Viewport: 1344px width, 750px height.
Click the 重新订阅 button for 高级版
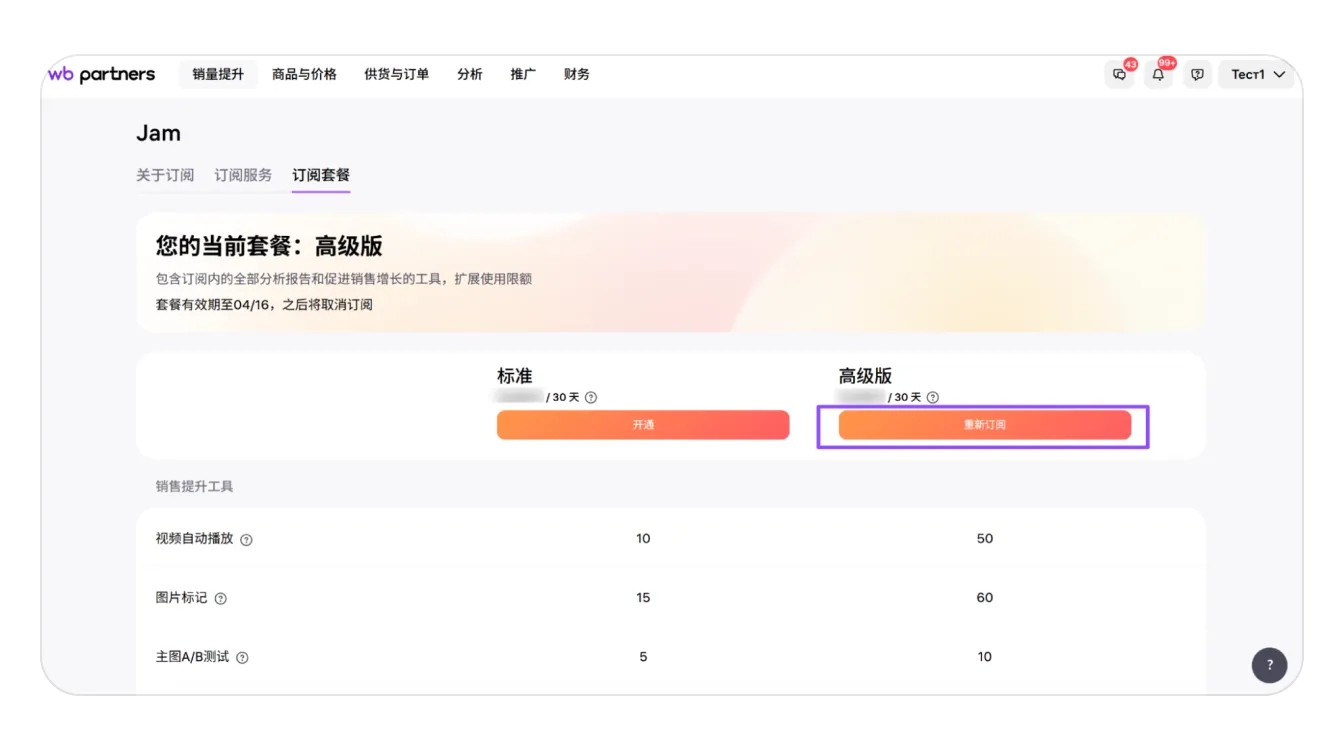[985, 425]
